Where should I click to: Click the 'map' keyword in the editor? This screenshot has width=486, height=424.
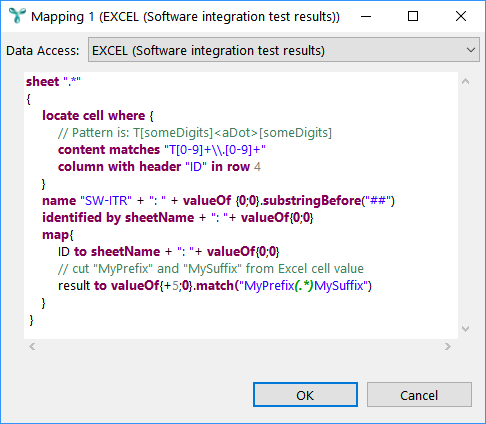click(55, 235)
